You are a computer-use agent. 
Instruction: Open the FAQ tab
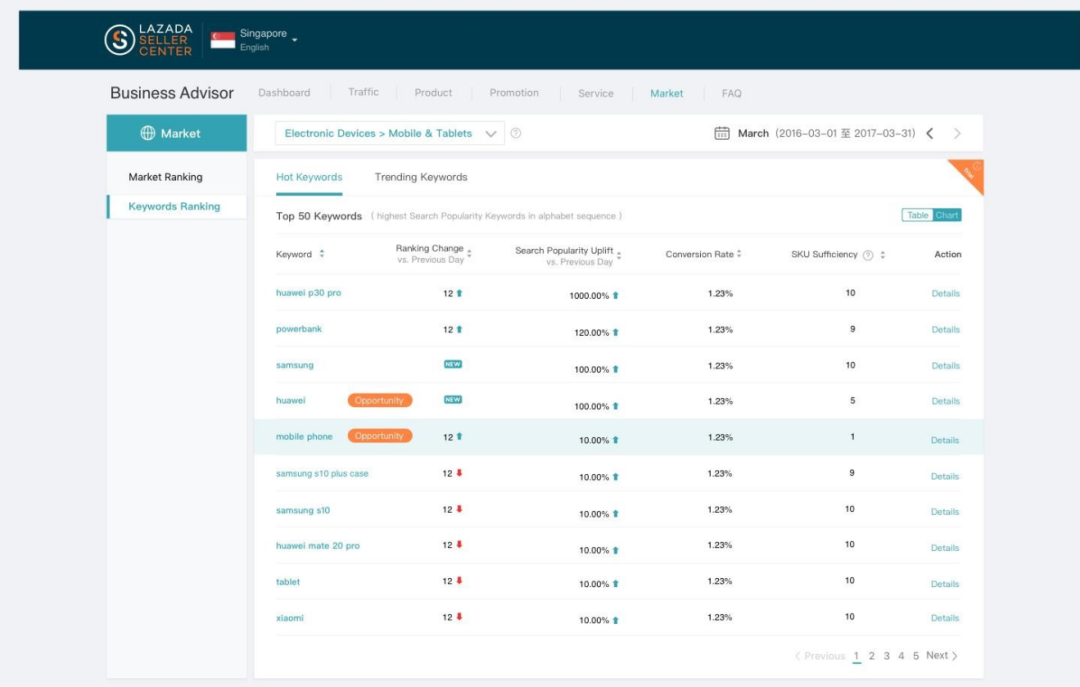(x=731, y=94)
